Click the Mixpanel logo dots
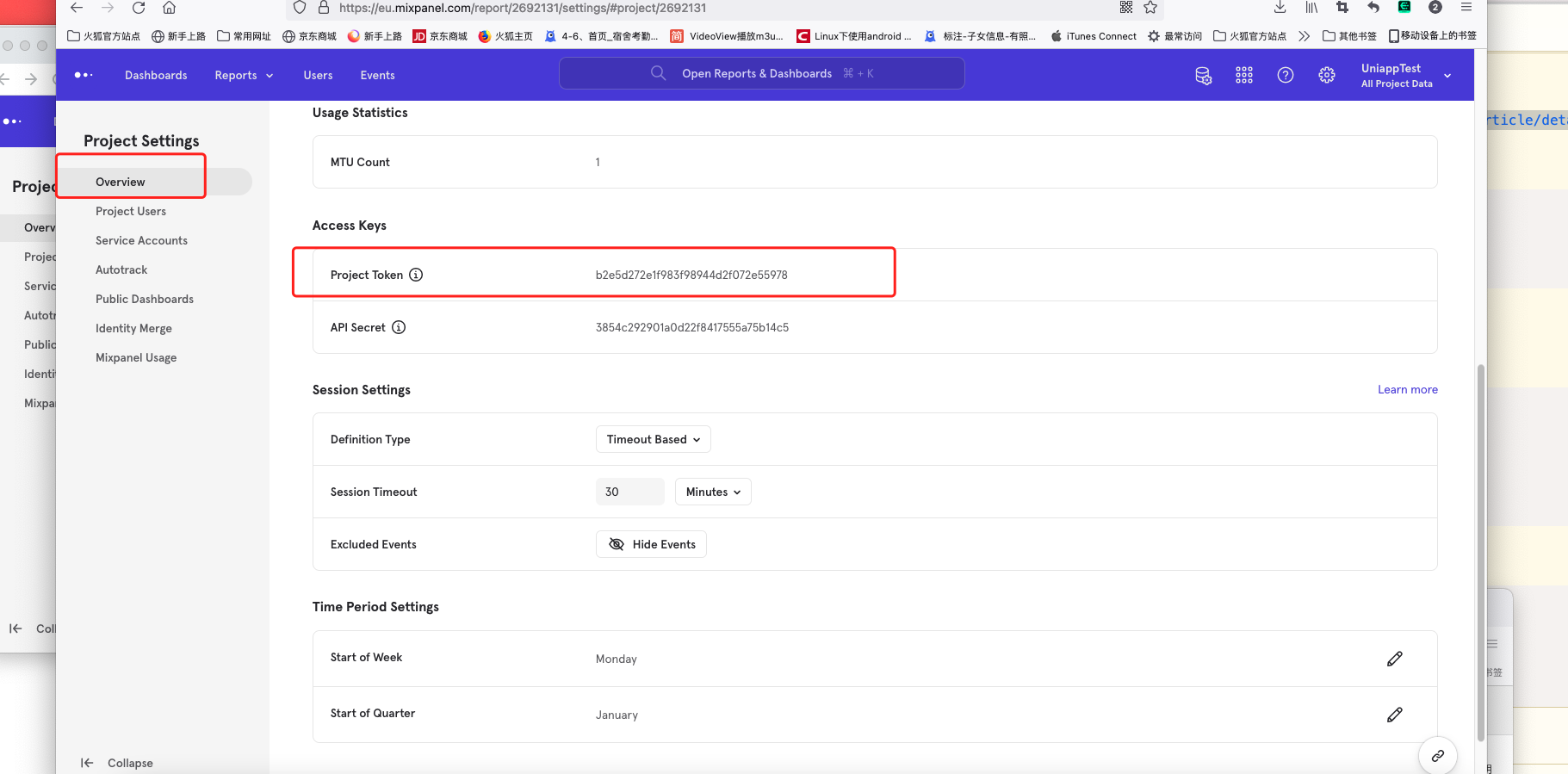This screenshot has height=774, width=1568. 84,75
